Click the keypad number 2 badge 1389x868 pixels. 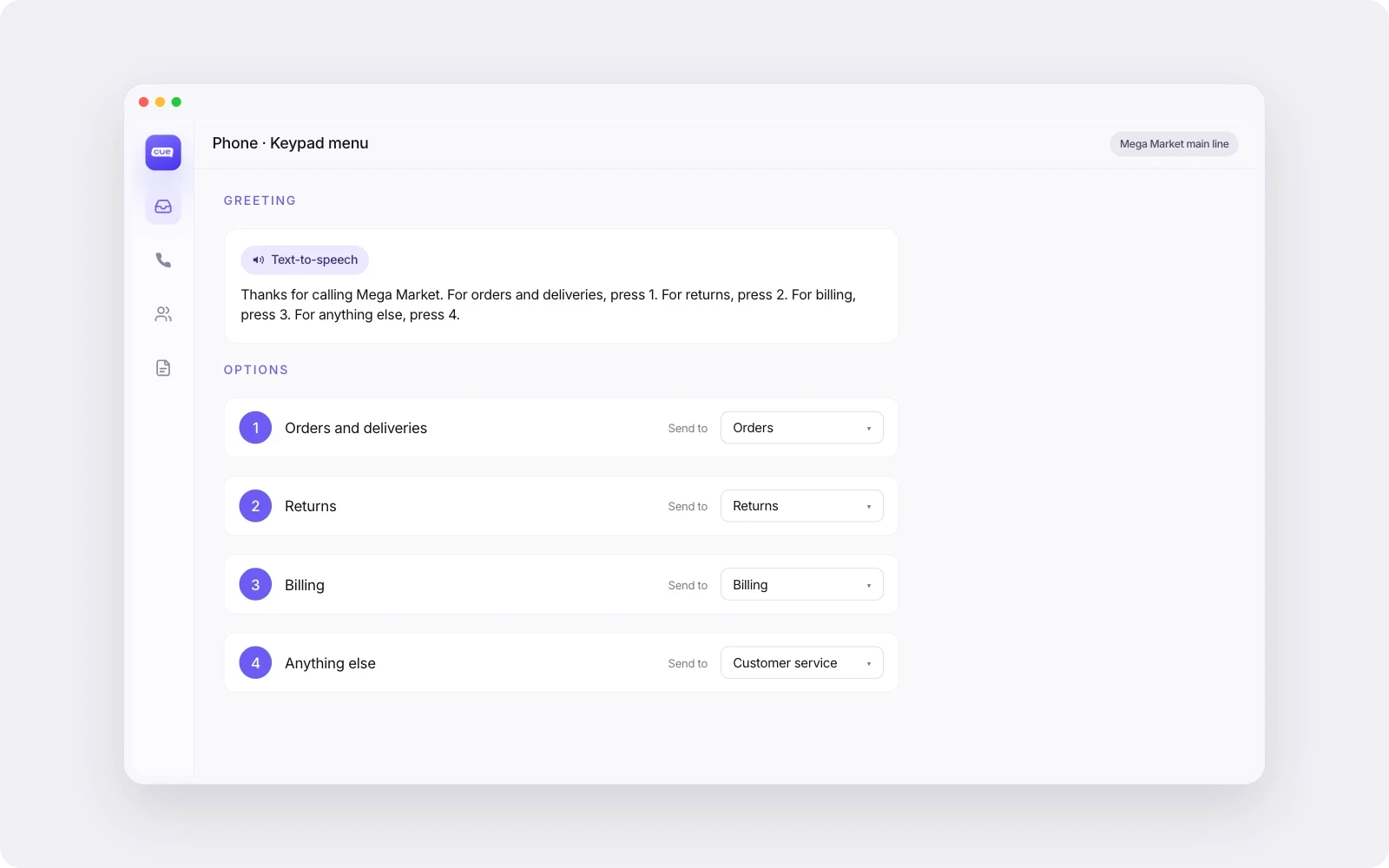pos(255,506)
